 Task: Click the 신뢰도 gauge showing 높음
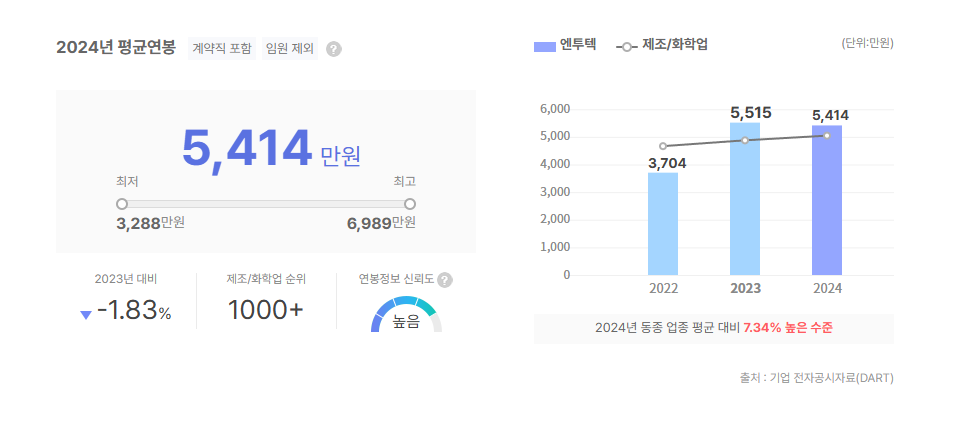tap(406, 315)
